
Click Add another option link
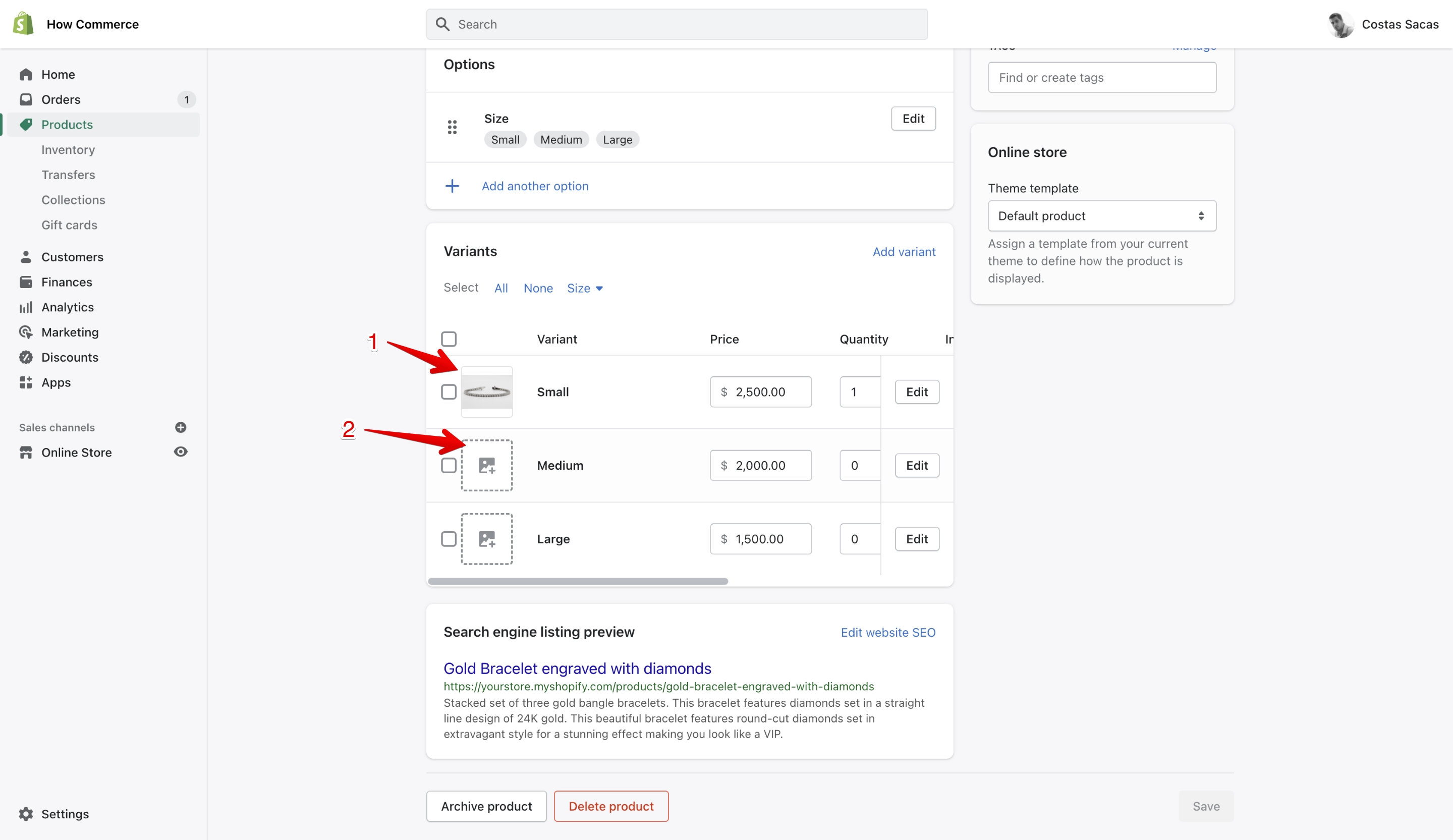(x=535, y=186)
